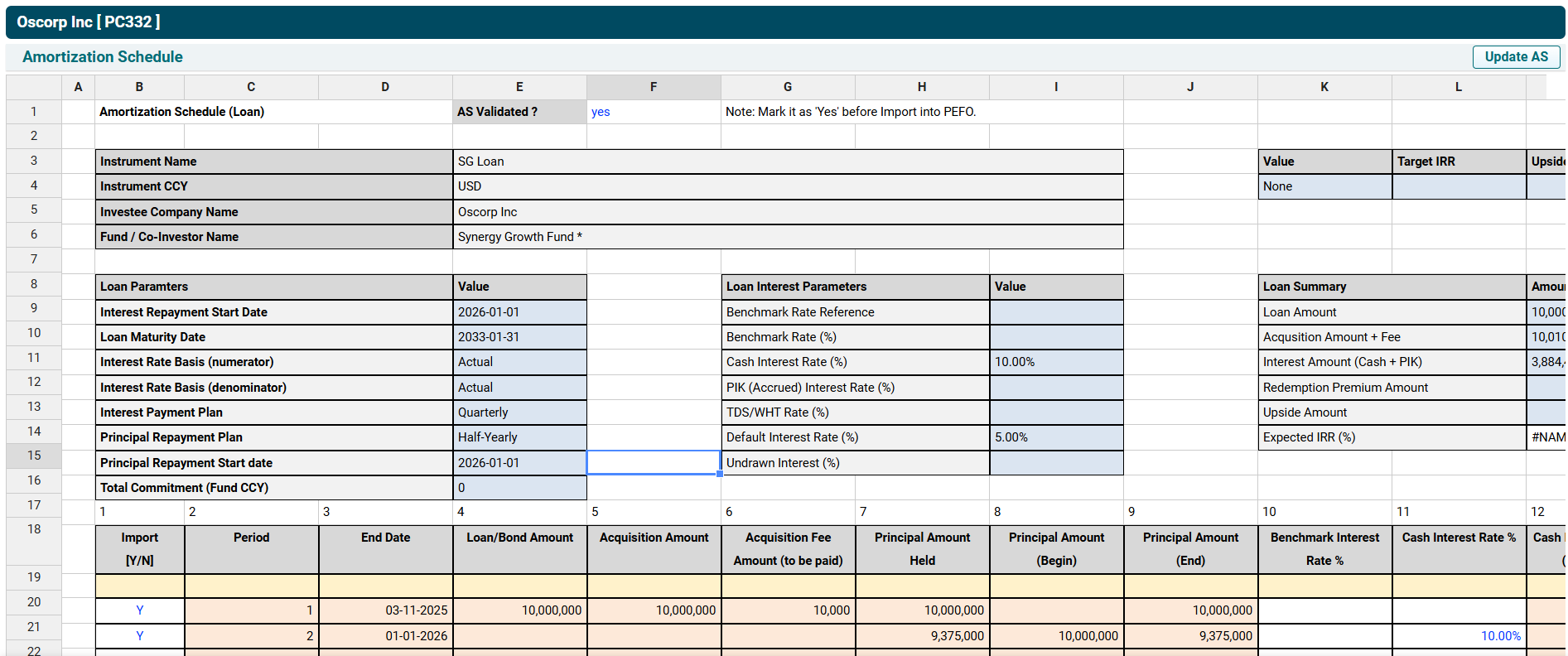Open the Interest Payment Plan 'Quarterly' cell

point(519,412)
